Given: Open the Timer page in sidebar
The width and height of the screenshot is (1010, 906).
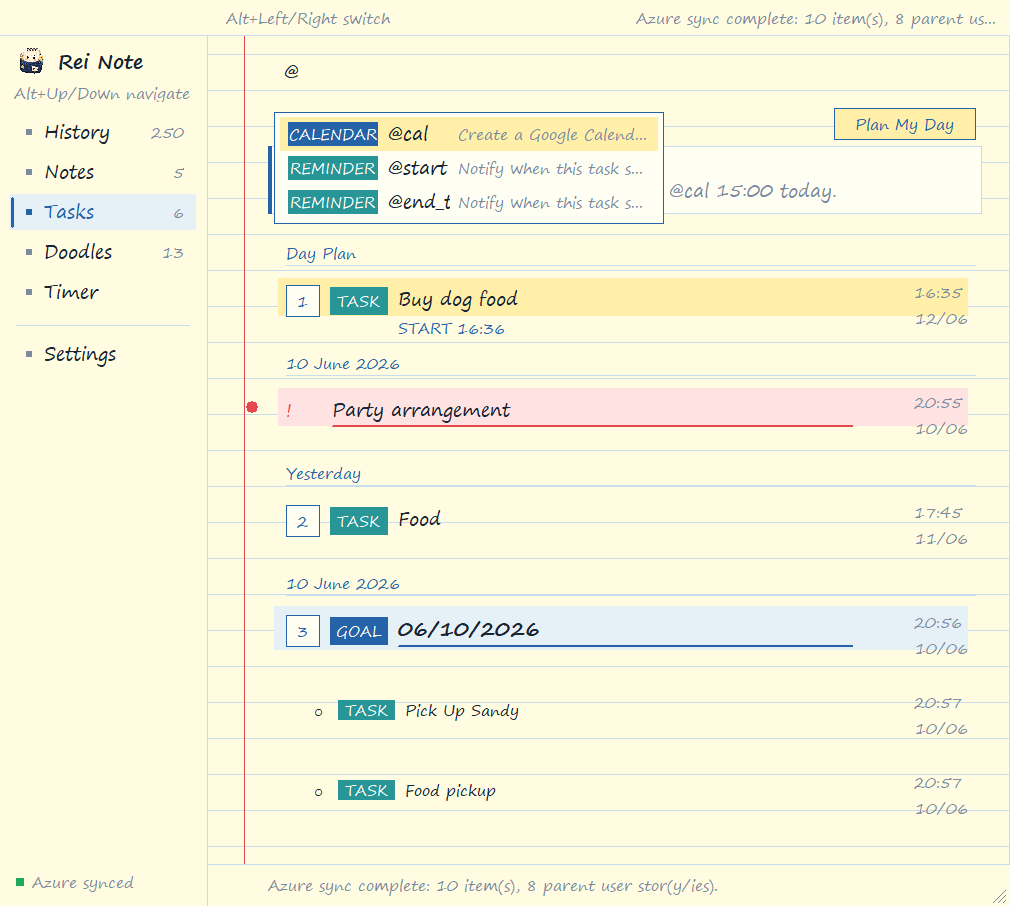Looking at the screenshot, I should coord(104,292).
